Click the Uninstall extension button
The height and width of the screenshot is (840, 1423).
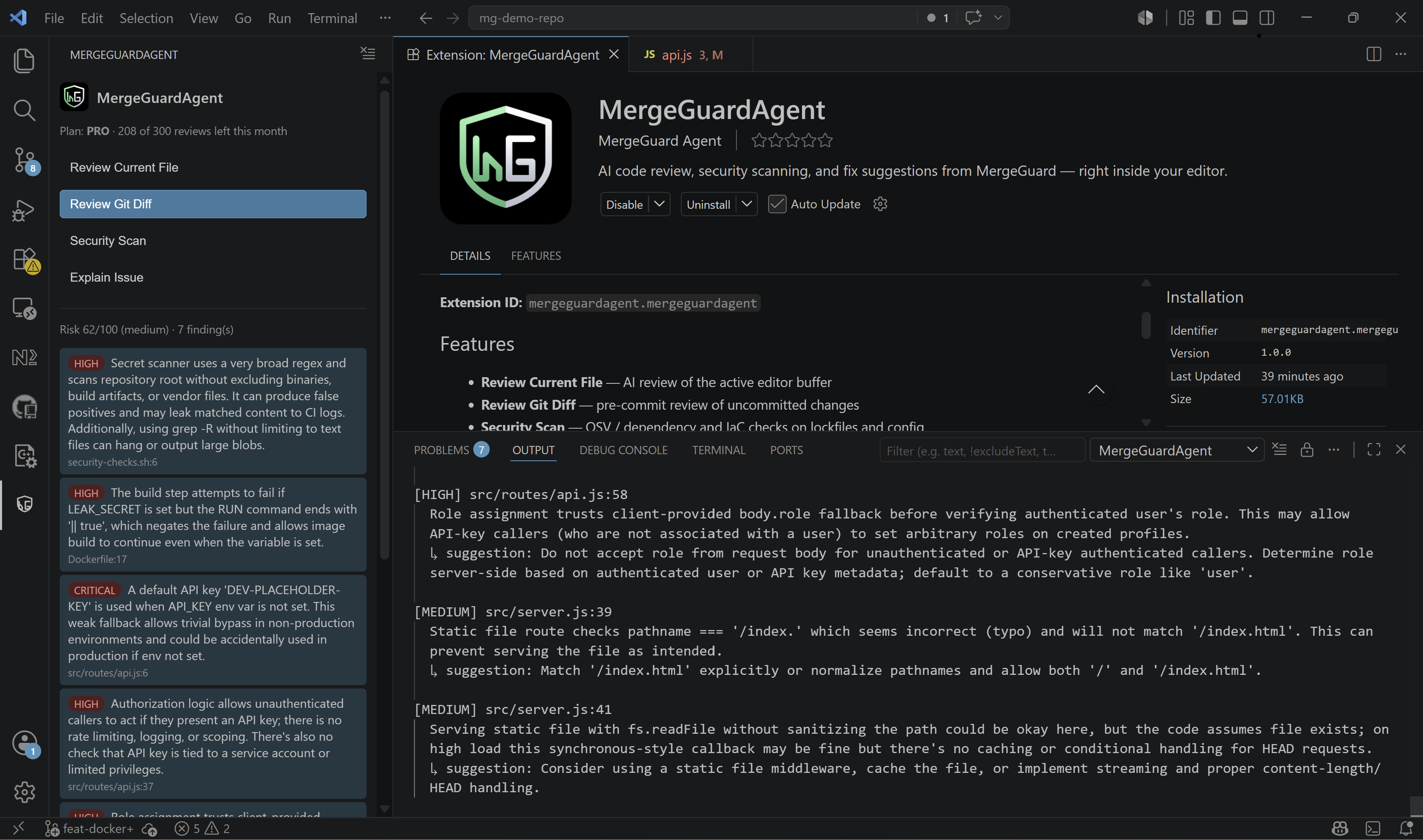click(x=708, y=204)
